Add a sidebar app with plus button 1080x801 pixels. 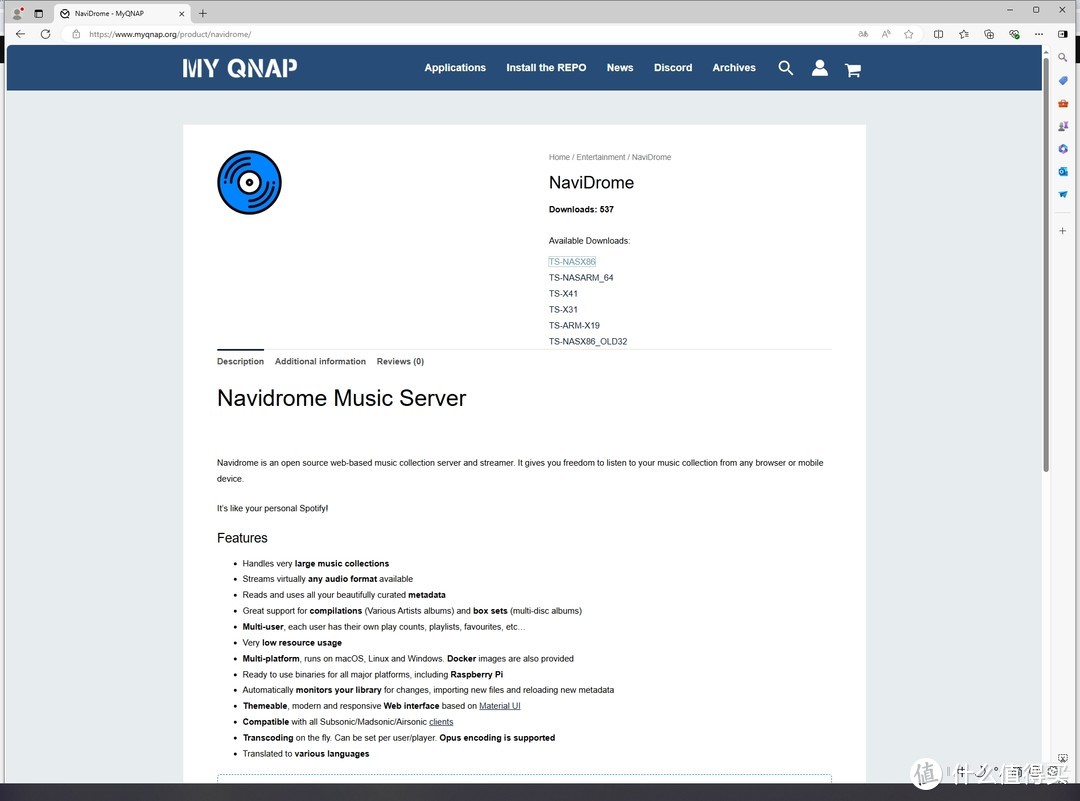point(1063,231)
